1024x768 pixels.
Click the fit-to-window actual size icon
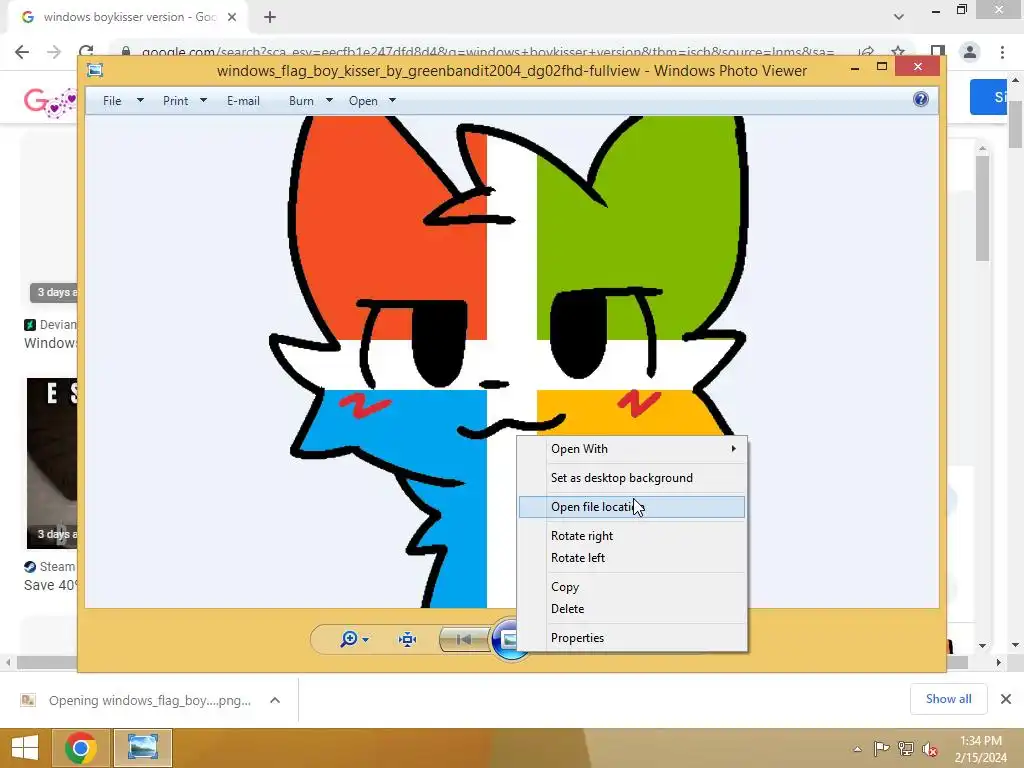pos(408,639)
